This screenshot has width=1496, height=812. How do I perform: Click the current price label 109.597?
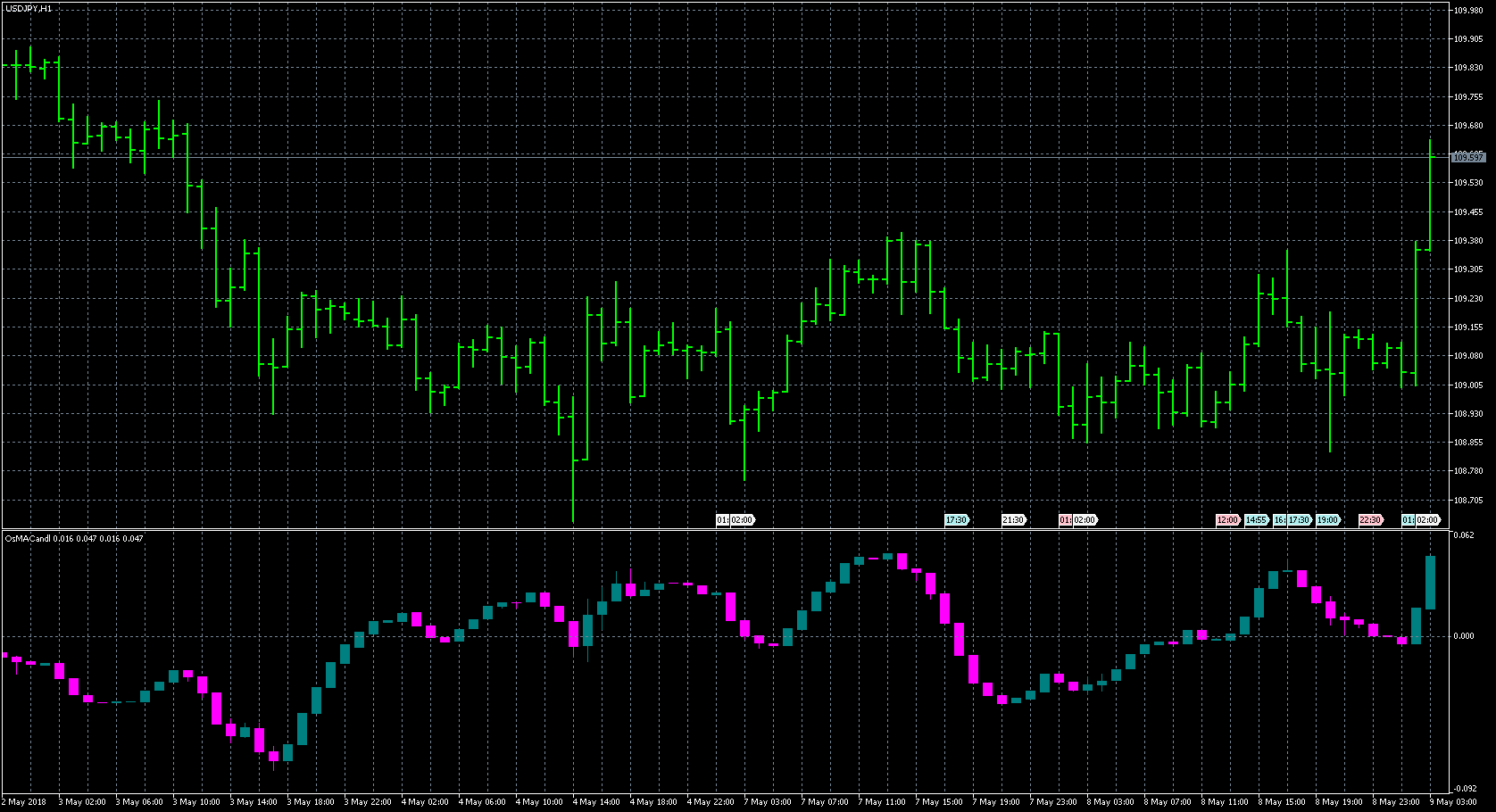(x=1467, y=157)
